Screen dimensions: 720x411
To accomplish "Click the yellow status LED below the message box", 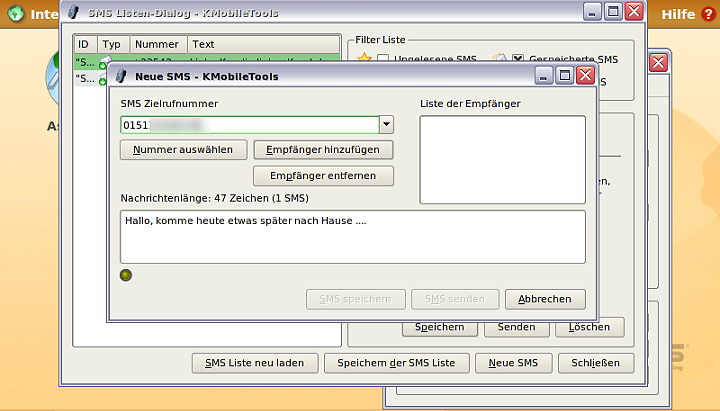I will click(126, 275).
